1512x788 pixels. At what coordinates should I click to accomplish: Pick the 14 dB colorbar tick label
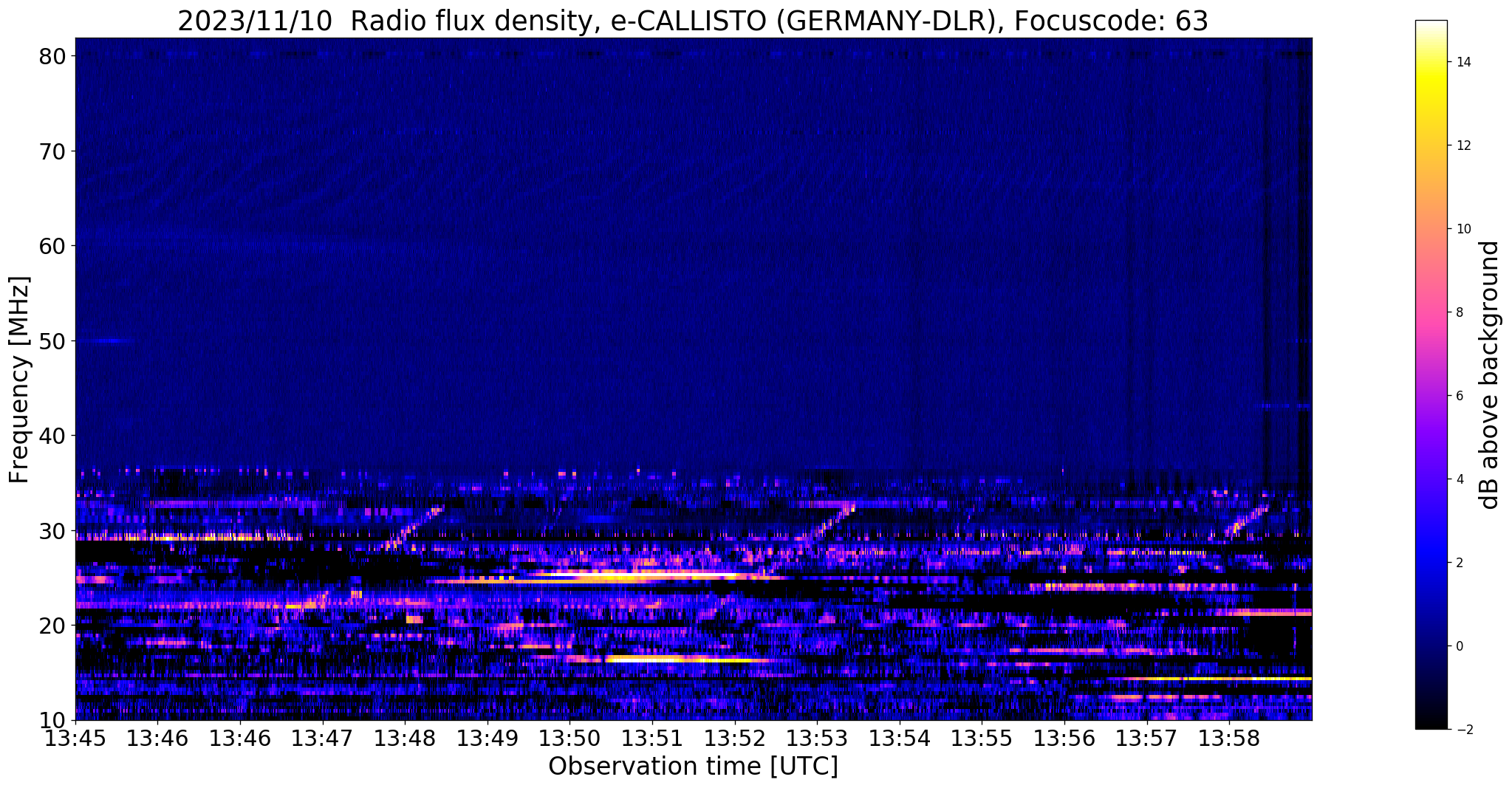[1462, 62]
